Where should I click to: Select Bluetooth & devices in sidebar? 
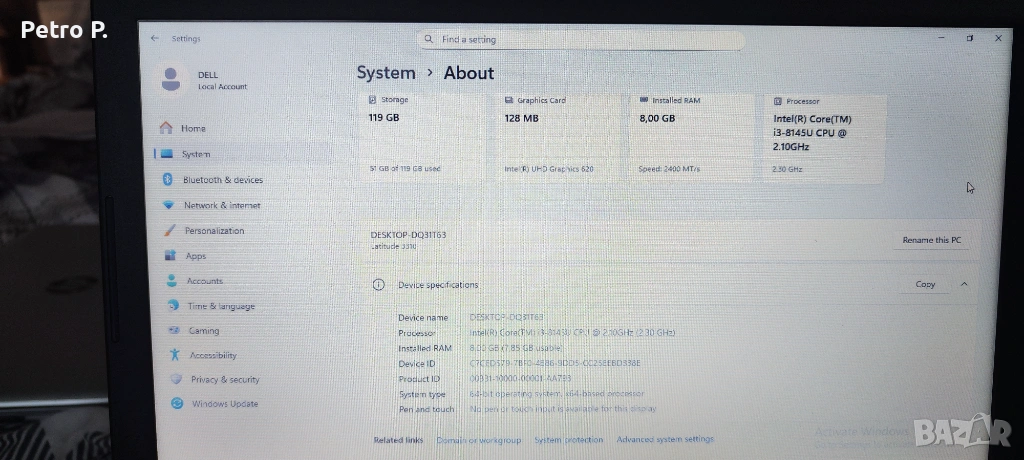(222, 180)
